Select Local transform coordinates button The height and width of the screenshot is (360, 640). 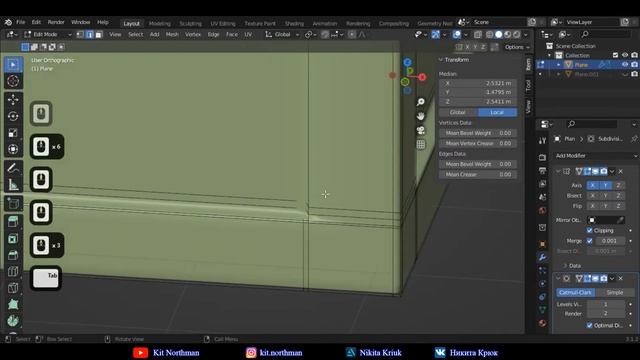tap(498, 112)
